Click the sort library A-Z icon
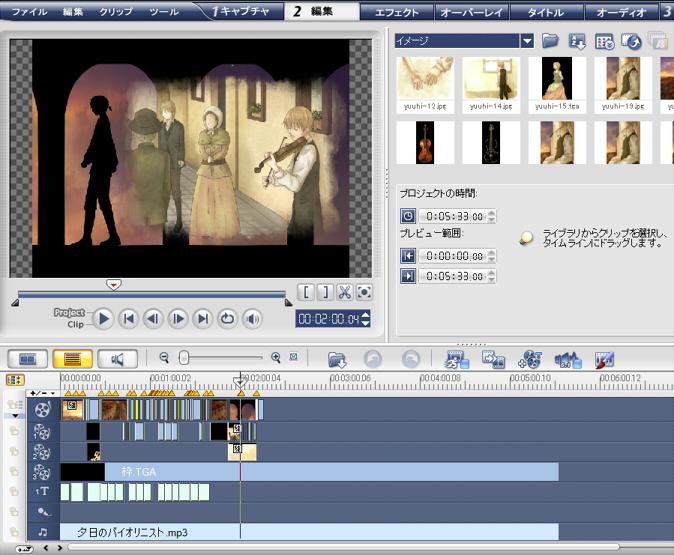 tap(577, 42)
